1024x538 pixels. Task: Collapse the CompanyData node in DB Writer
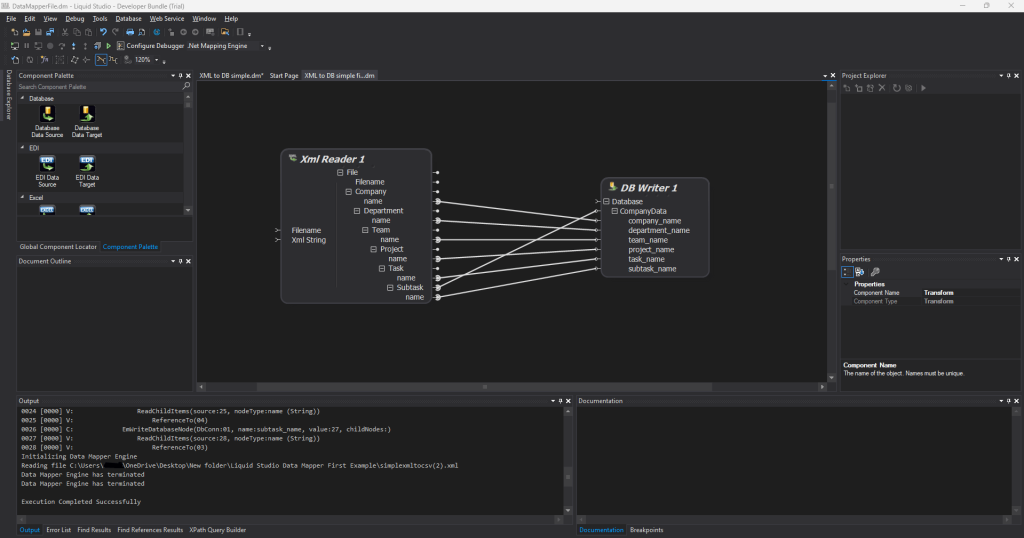point(614,211)
